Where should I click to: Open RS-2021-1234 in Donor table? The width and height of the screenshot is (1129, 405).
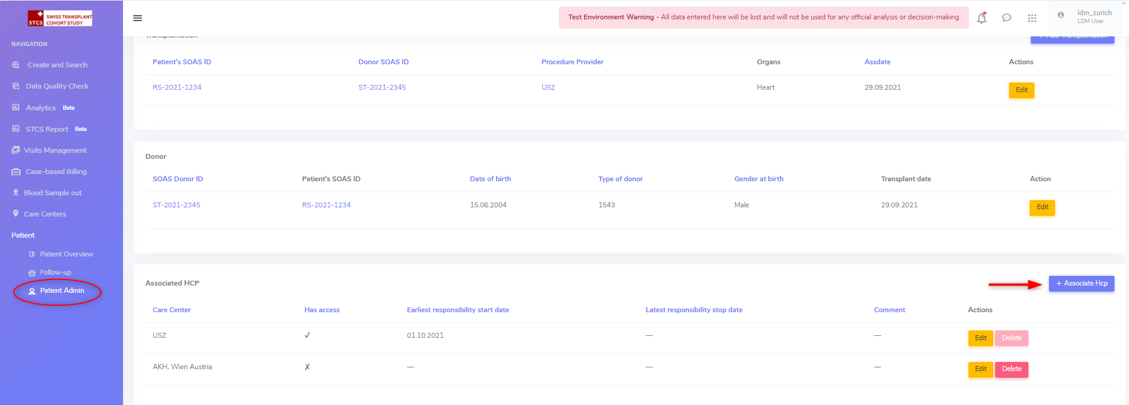(x=326, y=205)
